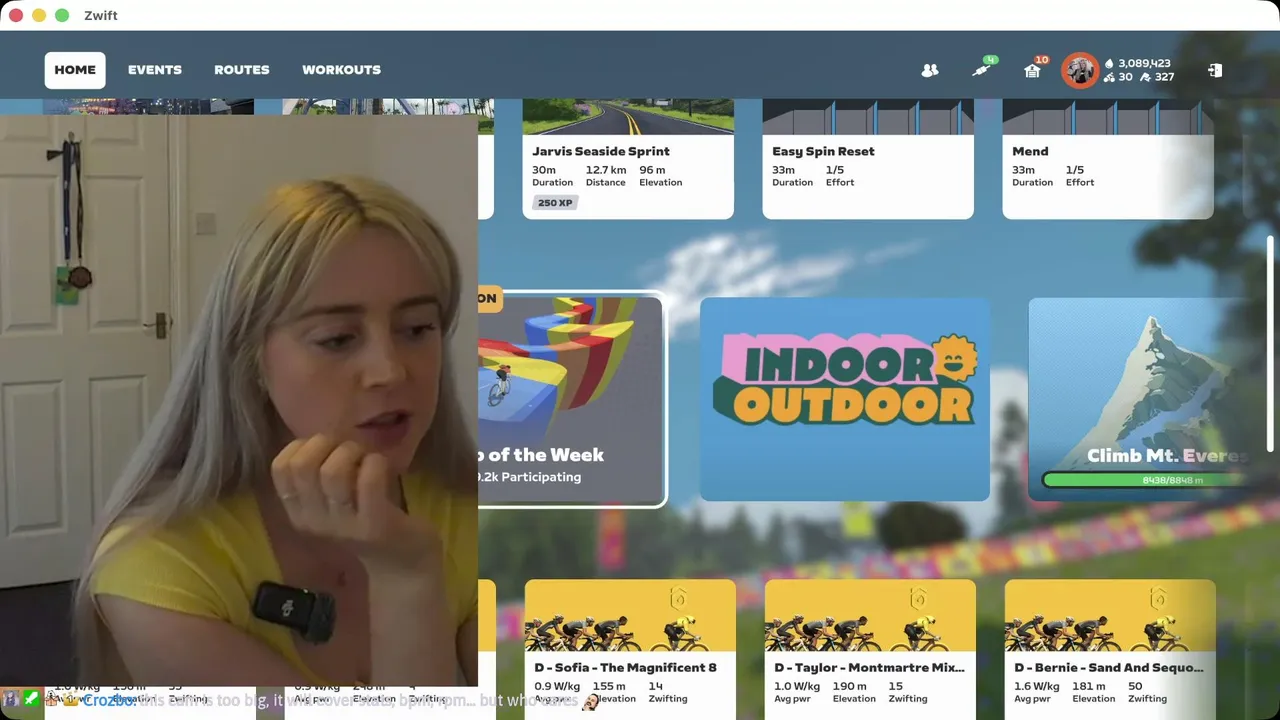The width and height of the screenshot is (1280, 720).
Task: Click the exit door icon
Action: pyautogui.click(x=1214, y=70)
